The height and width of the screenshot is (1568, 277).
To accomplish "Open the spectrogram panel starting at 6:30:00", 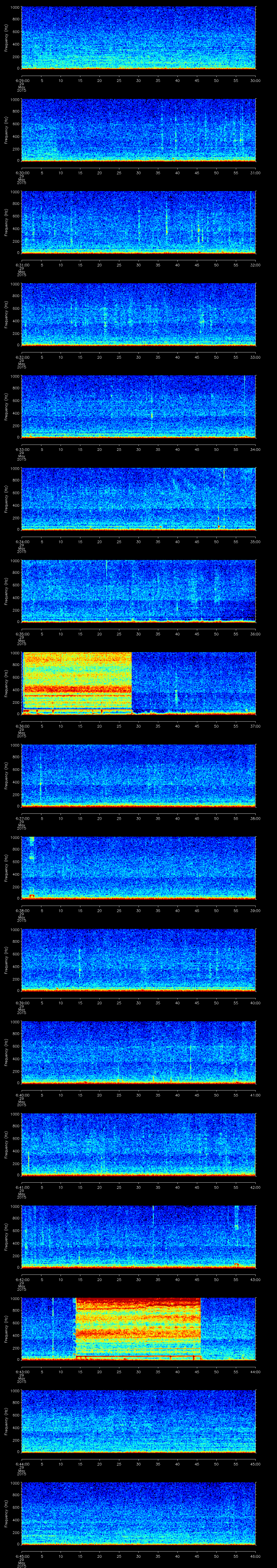I will click(x=139, y=130).
